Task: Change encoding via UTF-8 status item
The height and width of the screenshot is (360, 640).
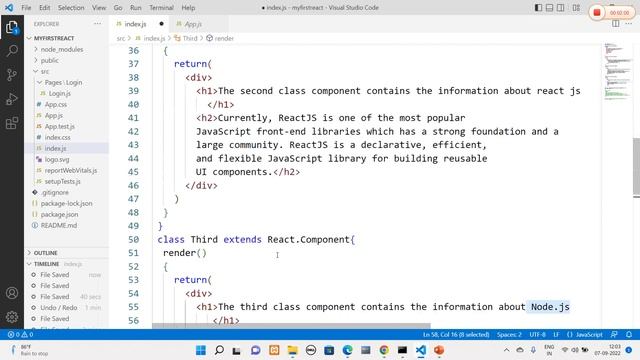Action: (x=537, y=334)
